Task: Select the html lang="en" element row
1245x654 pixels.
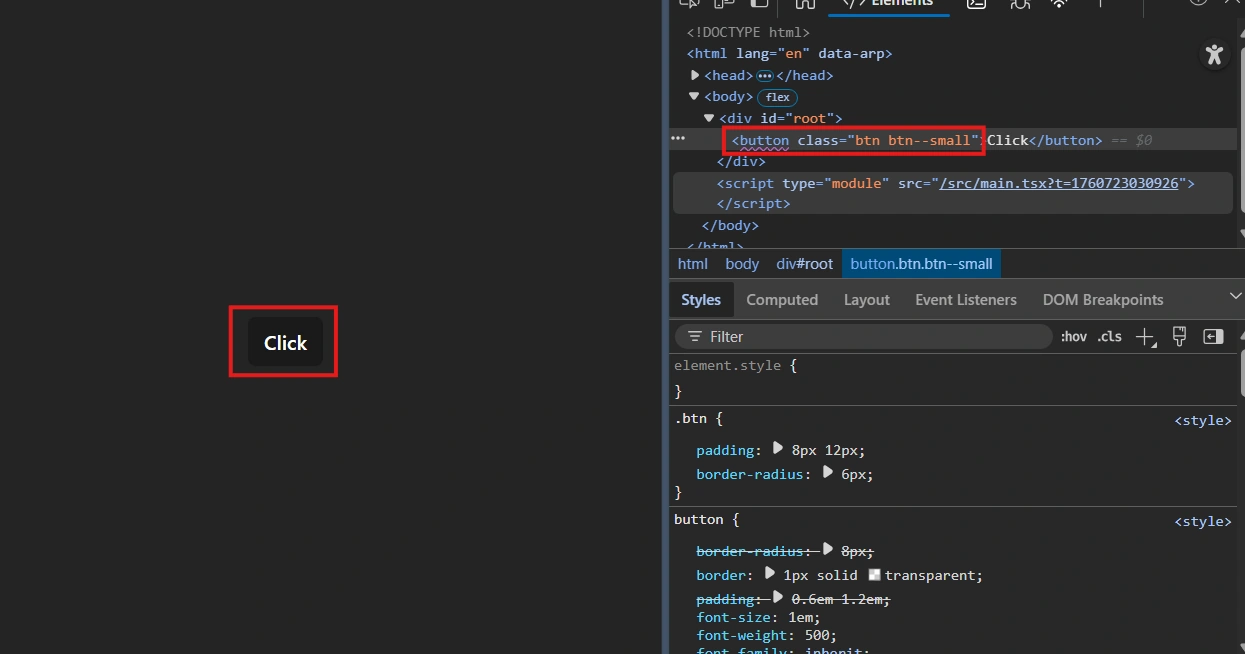Action: click(789, 54)
